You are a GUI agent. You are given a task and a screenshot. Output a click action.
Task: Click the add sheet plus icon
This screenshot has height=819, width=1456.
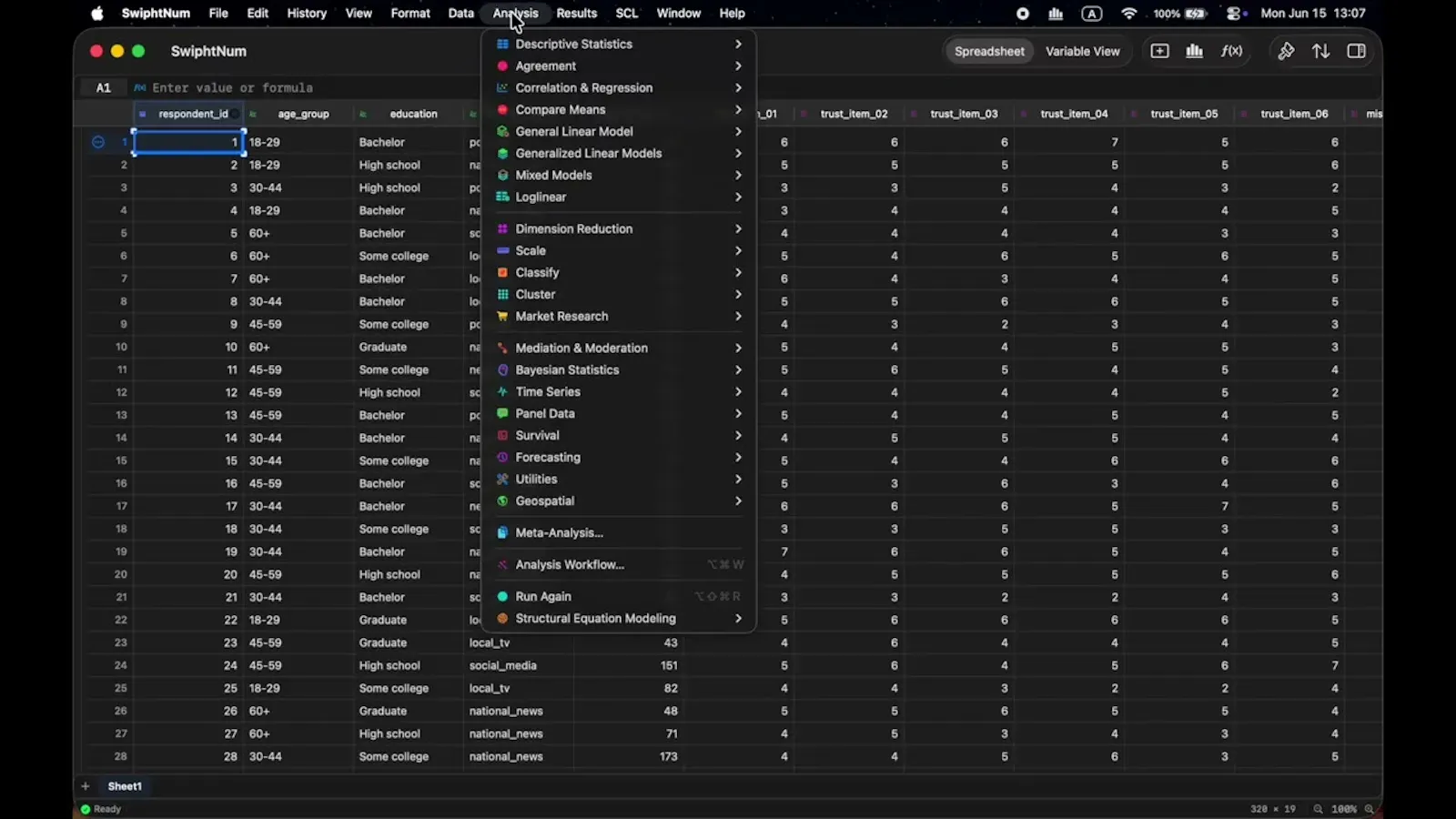click(85, 786)
